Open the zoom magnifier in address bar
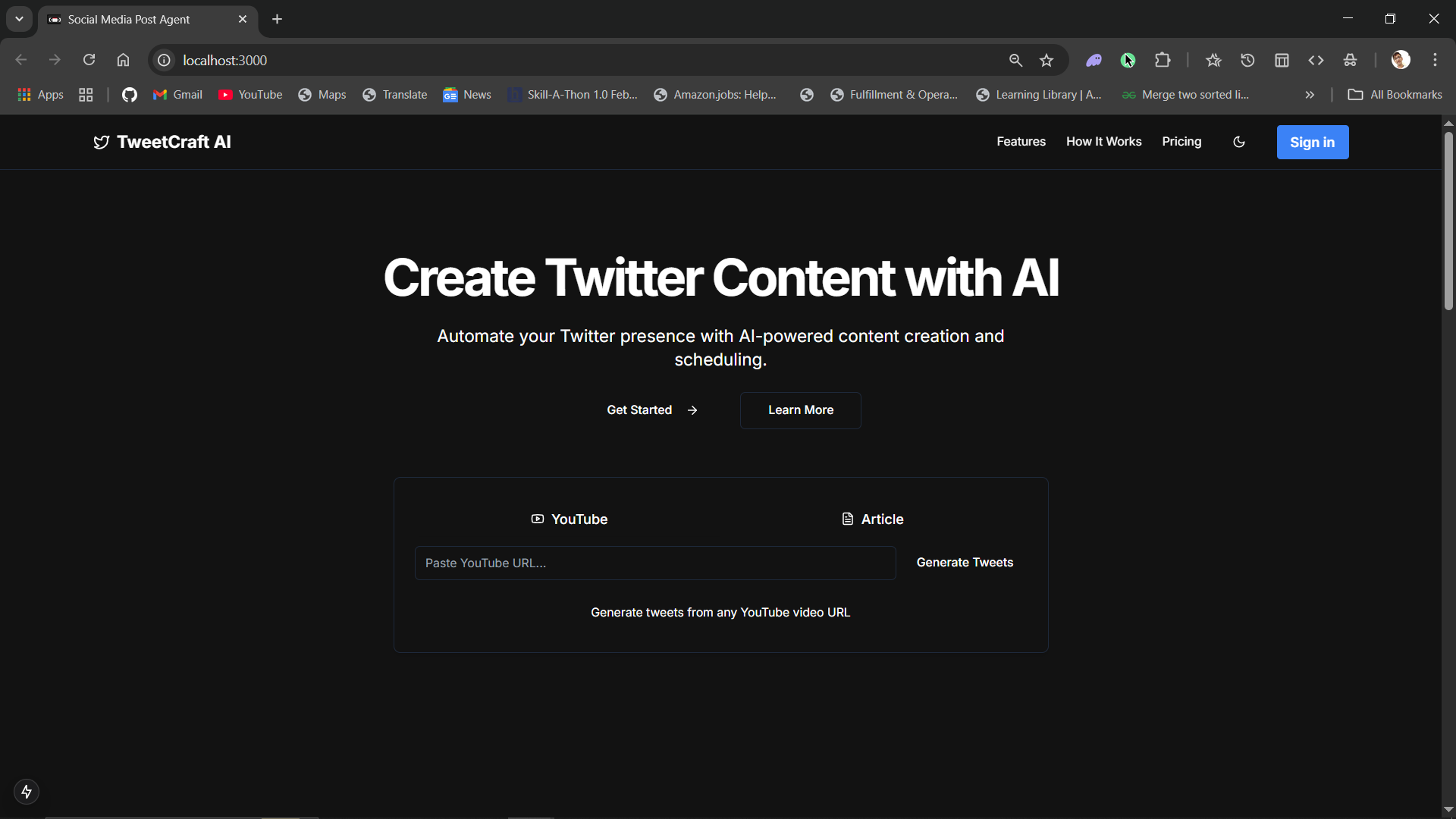The width and height of the screenshot is (1456, 819). pos(1015,61)
